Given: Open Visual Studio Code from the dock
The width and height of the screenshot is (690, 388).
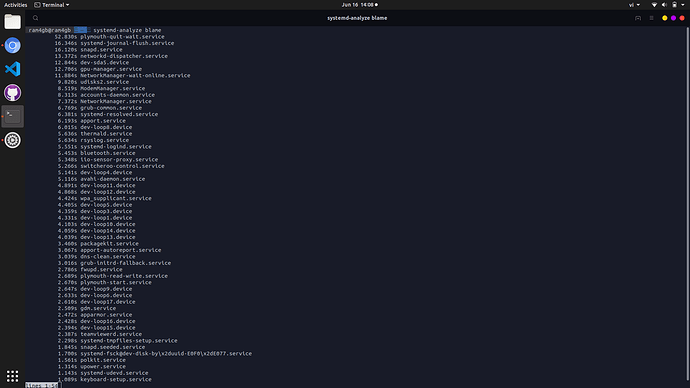Looking at the screenshot, I should coord(12,69).
